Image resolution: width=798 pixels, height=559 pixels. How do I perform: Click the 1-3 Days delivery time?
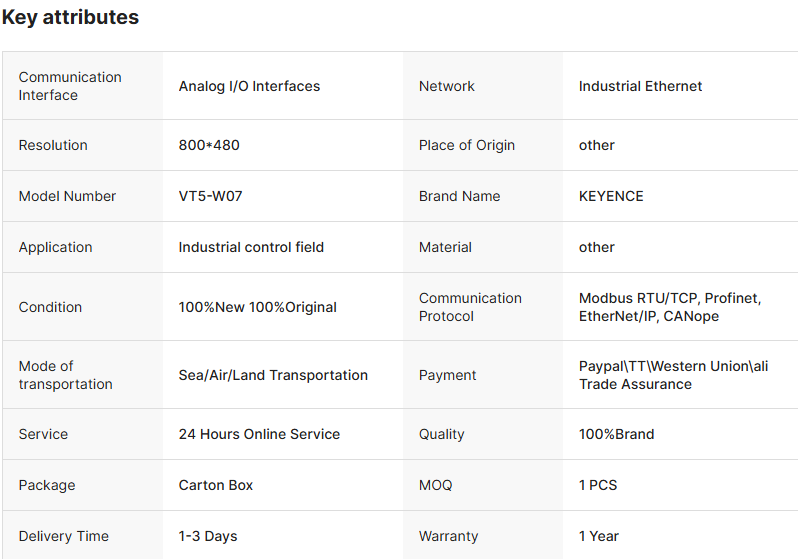pos(208,536)
